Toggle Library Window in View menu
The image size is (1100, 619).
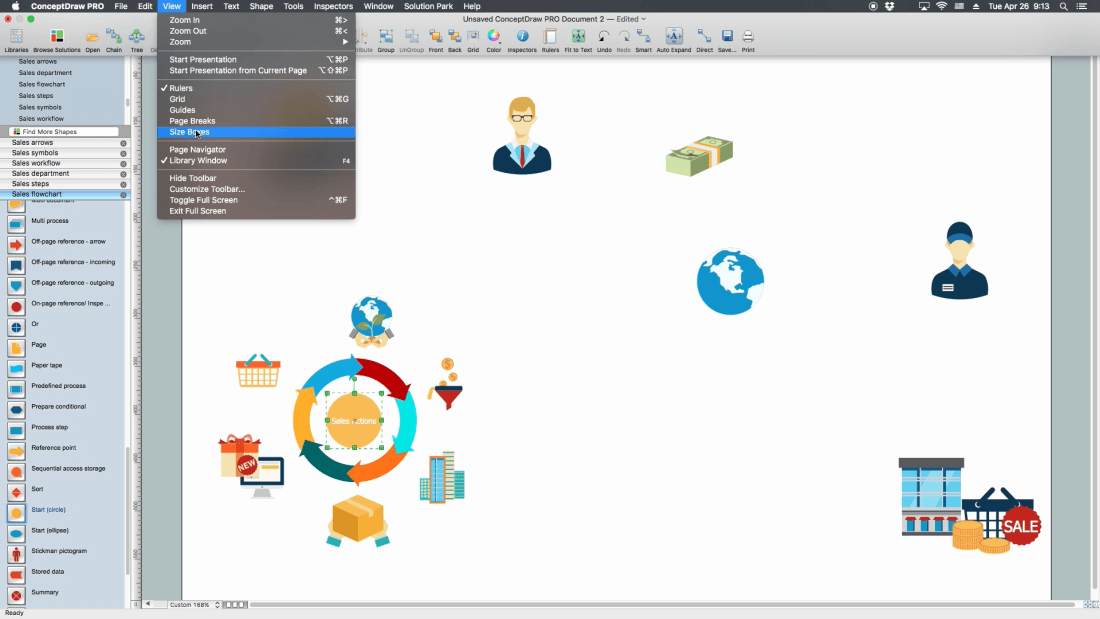coord(256,161)
